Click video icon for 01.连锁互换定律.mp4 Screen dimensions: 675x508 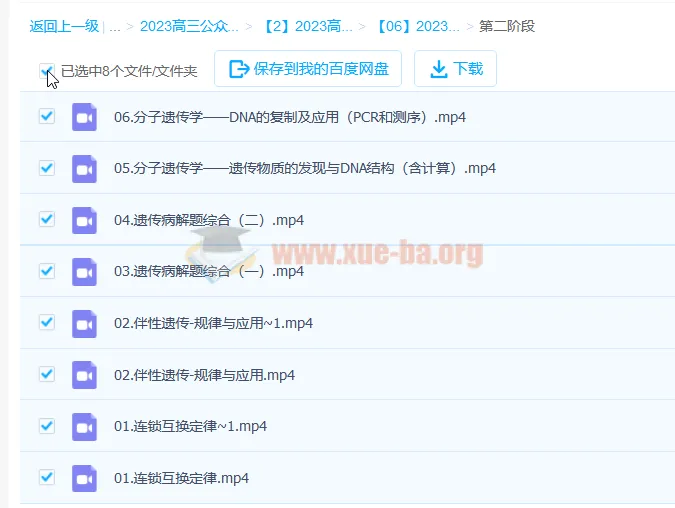(84, 478)
